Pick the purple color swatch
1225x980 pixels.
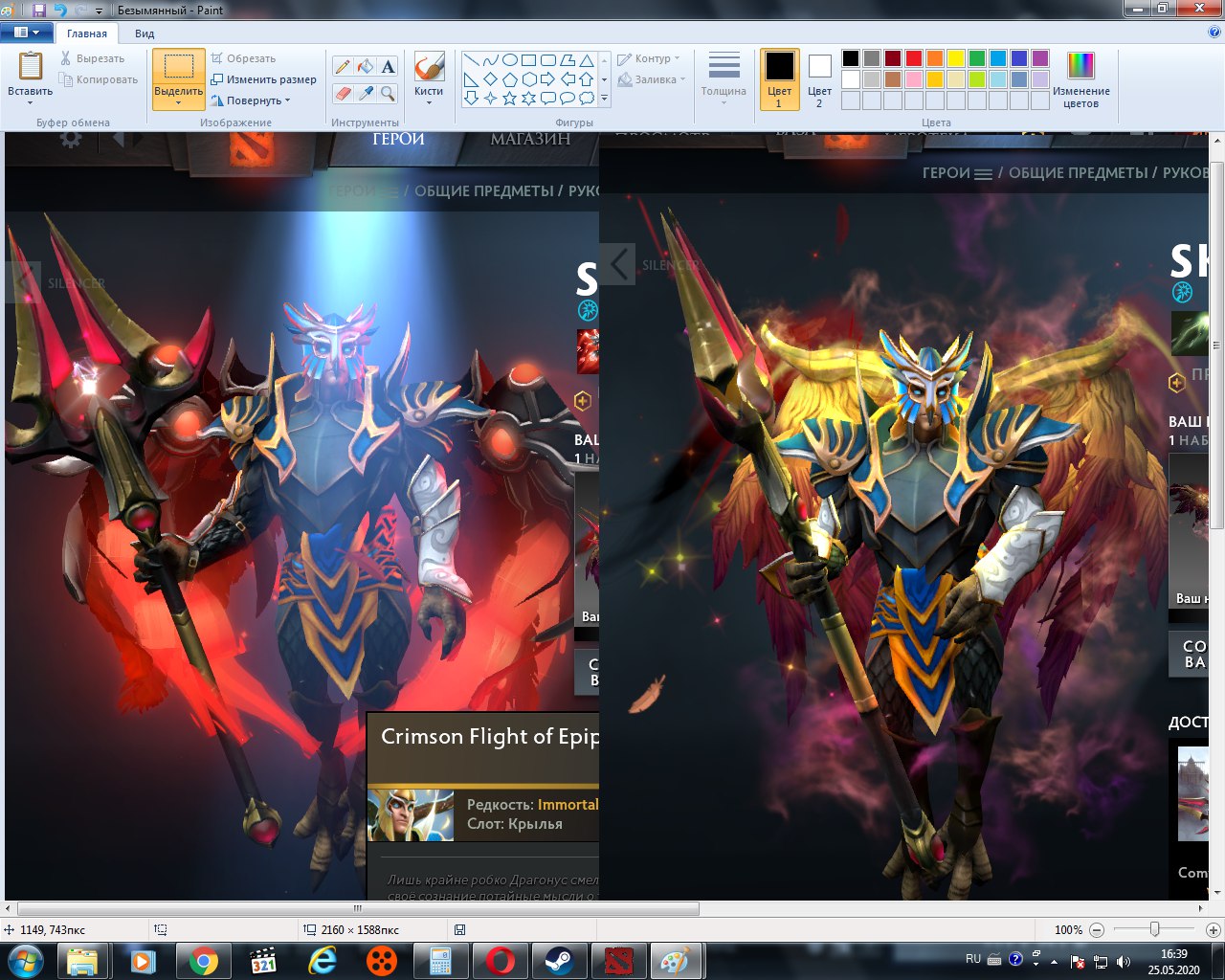(x=1040, y=58)
